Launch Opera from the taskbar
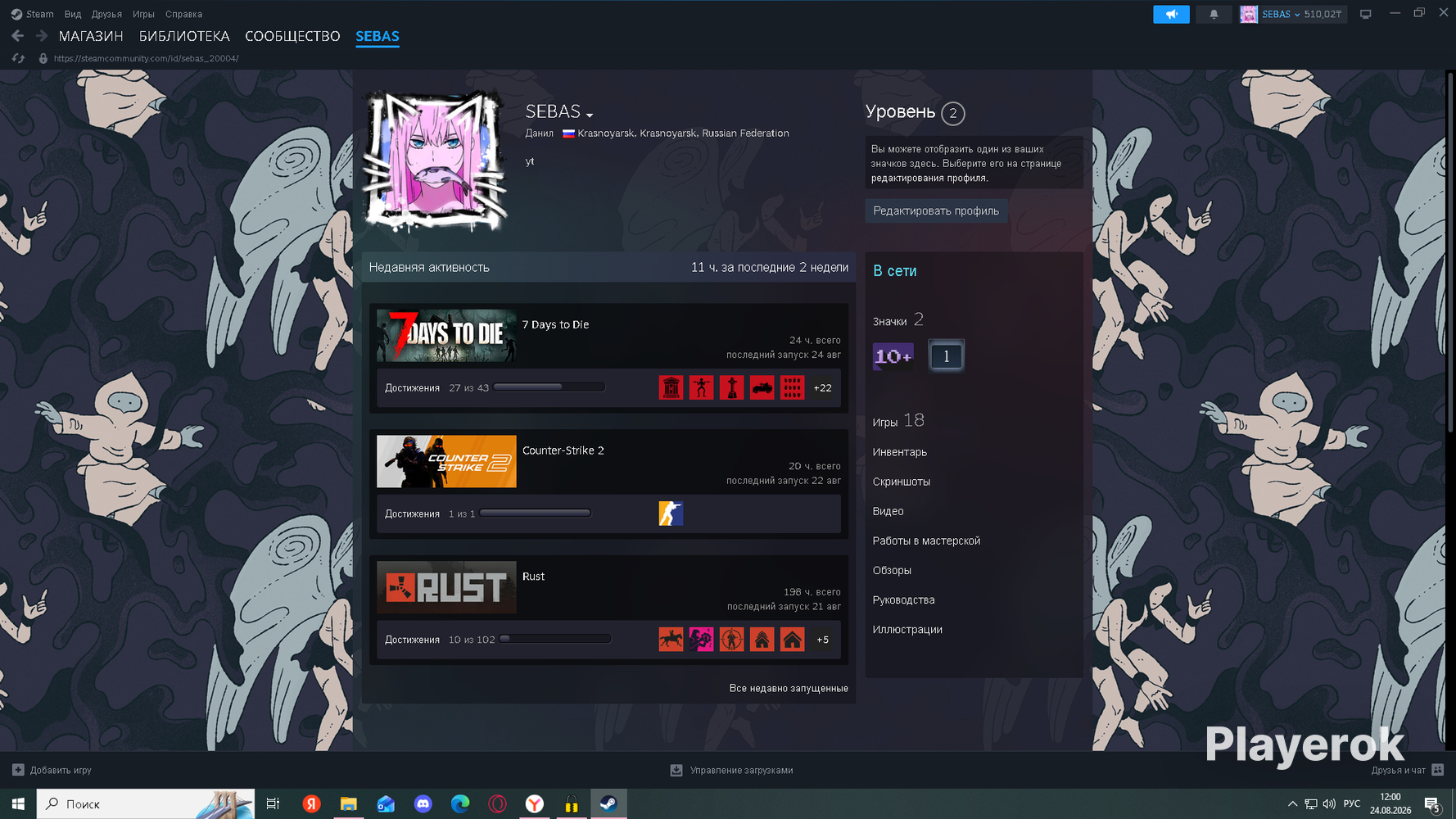The width and height of the screenshot is (1456, 819). pos(497,804)
